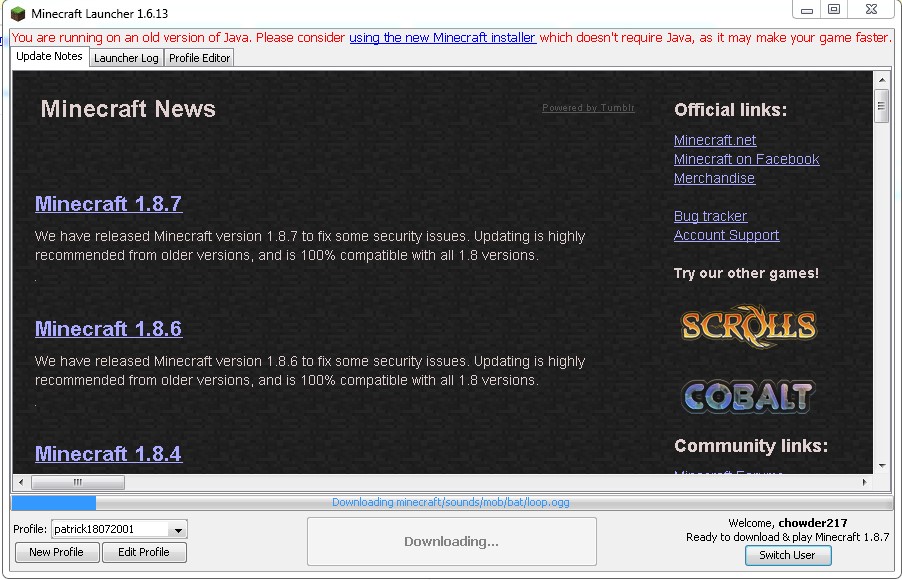Open the Merchandise link
This screenshot has height=580, width=902.
pyautogui.click(x=714, y=178)
